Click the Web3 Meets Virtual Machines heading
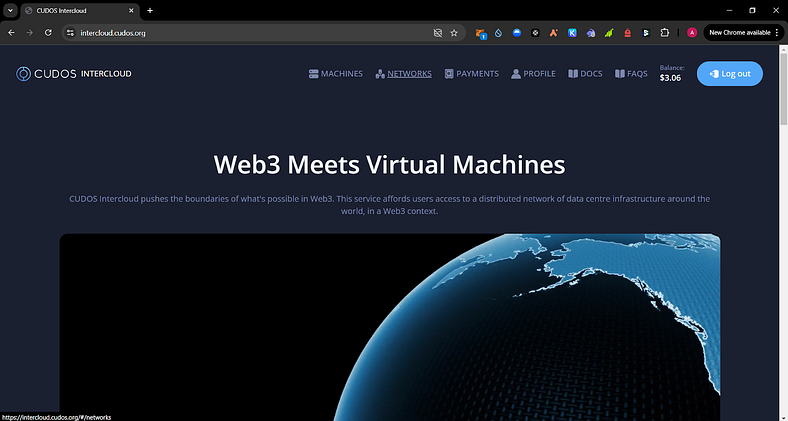Viewport: 788px width, 421px height. [x=389, y=164]
